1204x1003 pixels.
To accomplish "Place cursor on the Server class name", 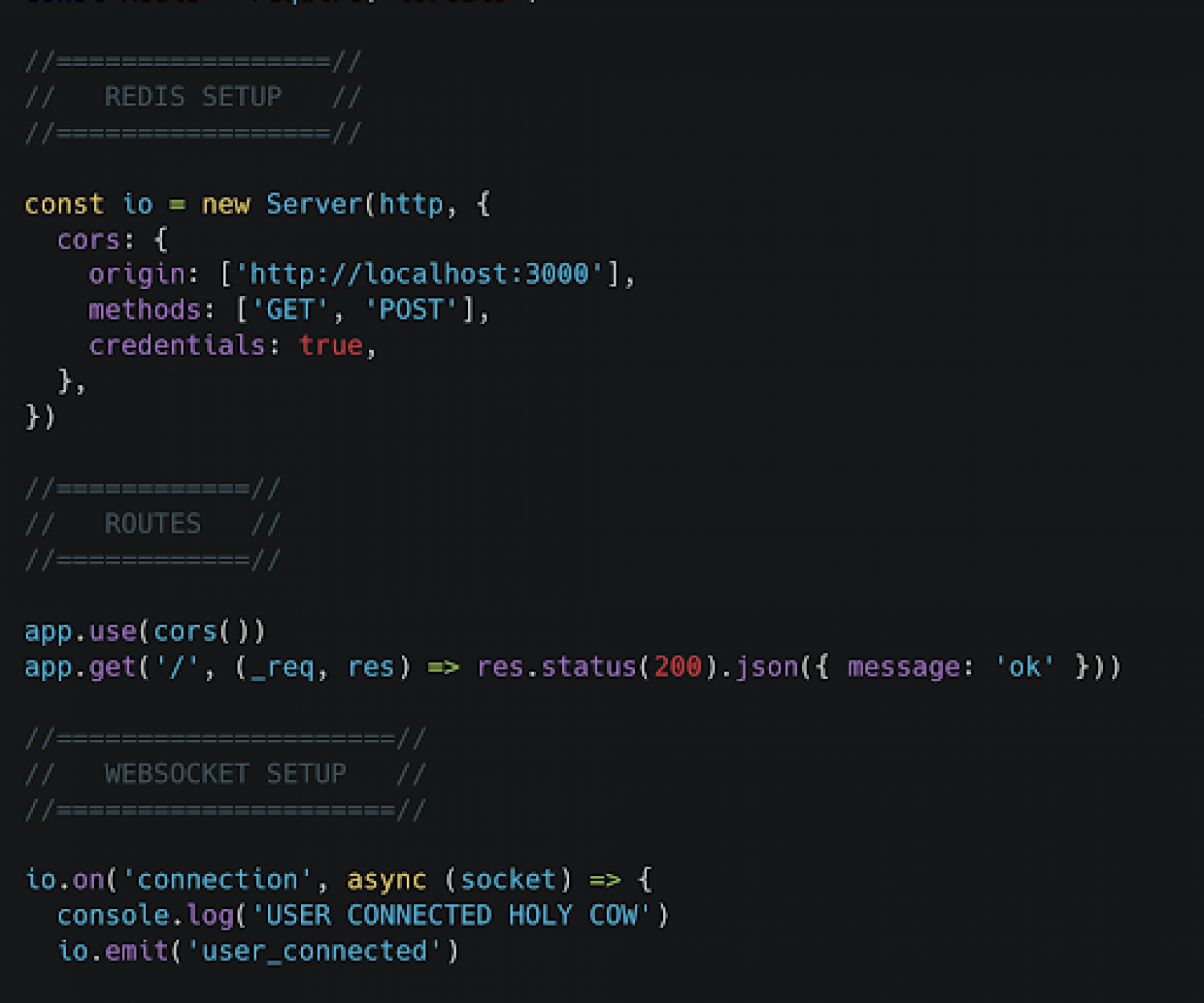I will coord(314,204).
